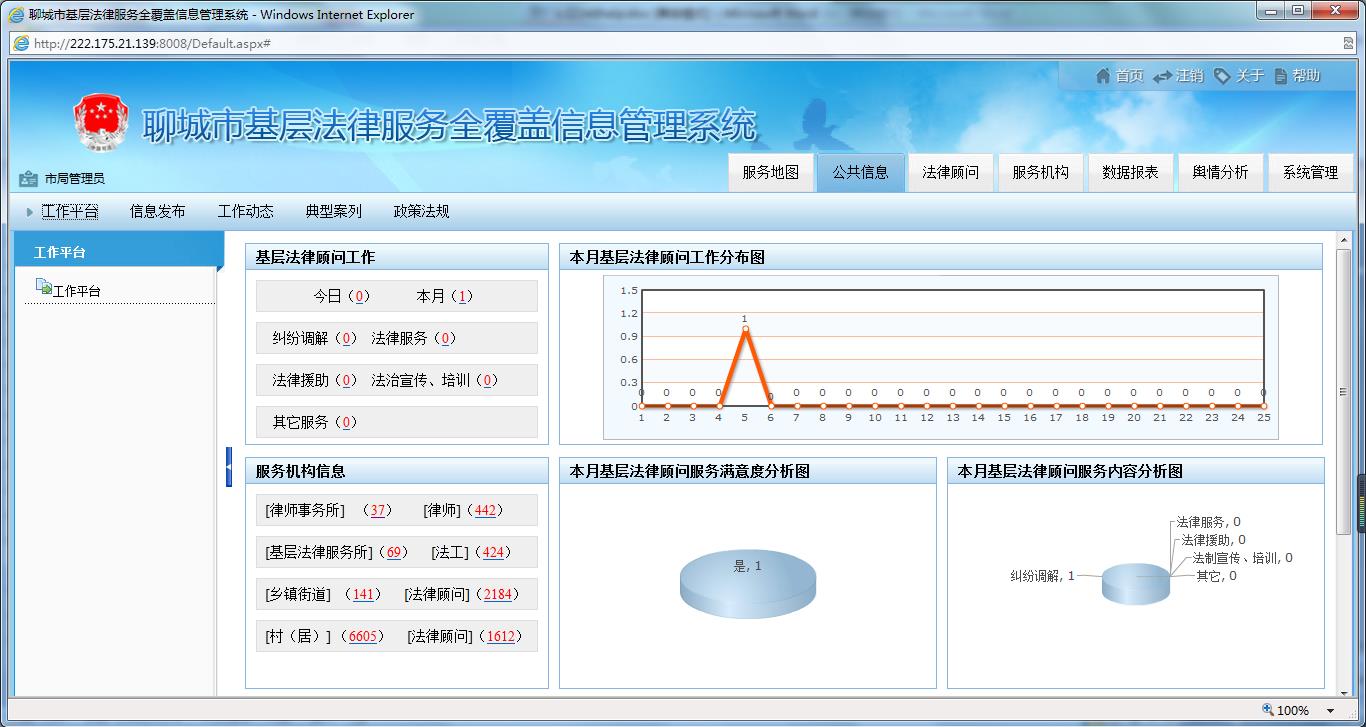Click the 工作平台 tree node icon
1366x727 pixels.
(43, 288)
